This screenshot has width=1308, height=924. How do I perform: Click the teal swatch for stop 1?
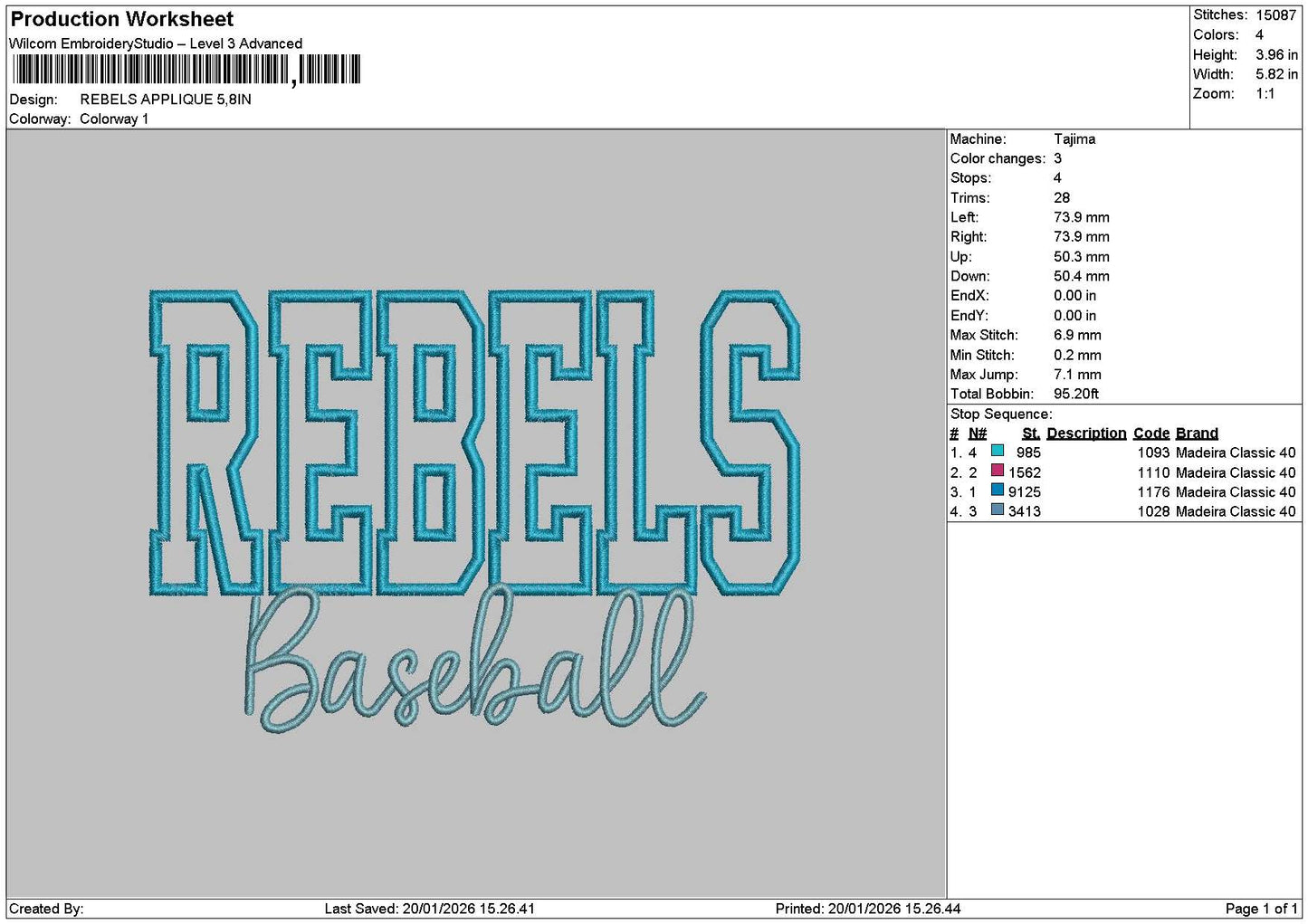pos(998,451)
